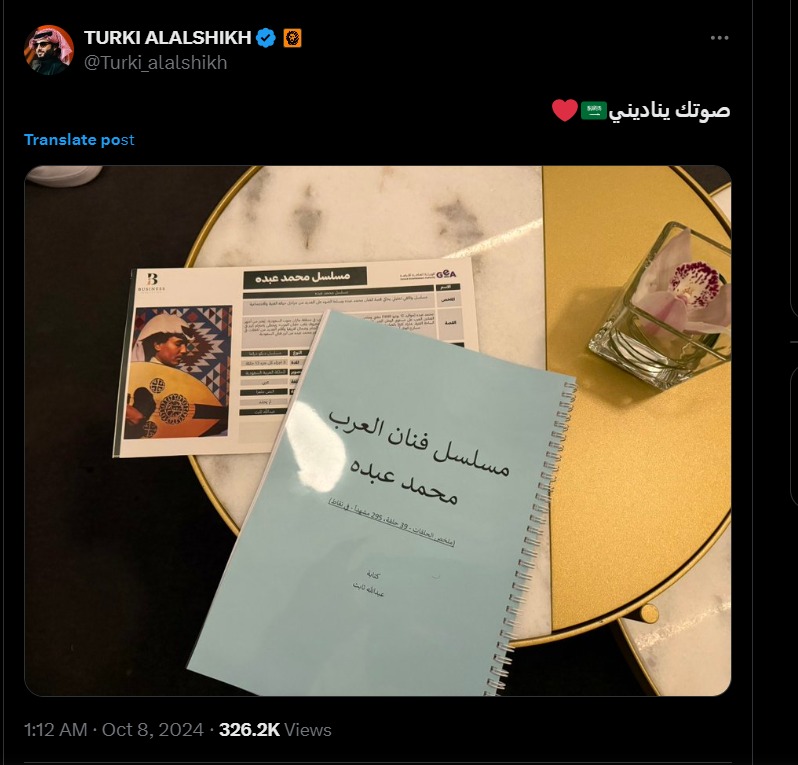Screen dimensions: 798x765
Task: Click the Saudi flag emoji in post
Action: click(593, 110)
